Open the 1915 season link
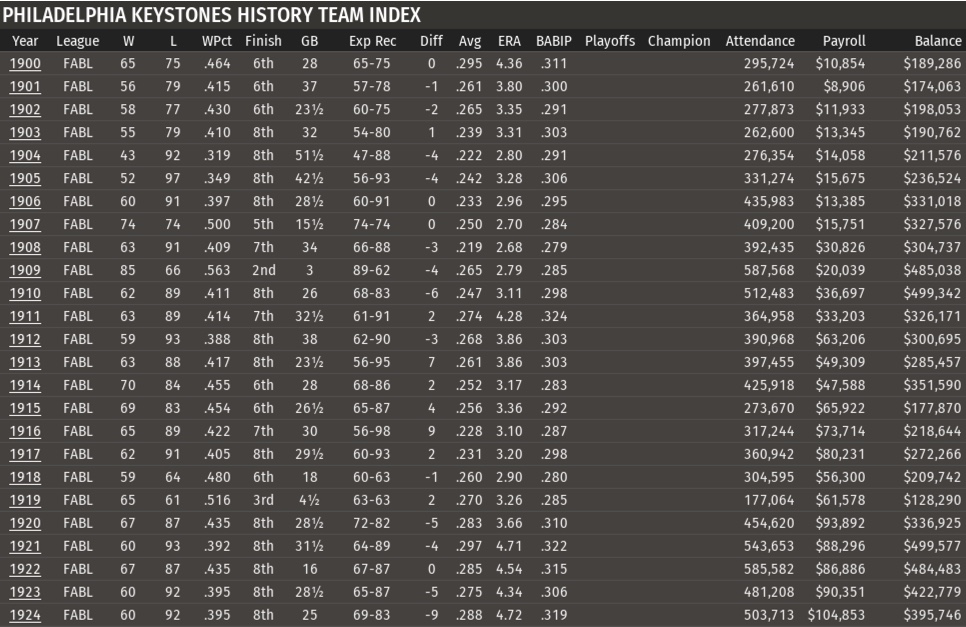 coord(25,408)
